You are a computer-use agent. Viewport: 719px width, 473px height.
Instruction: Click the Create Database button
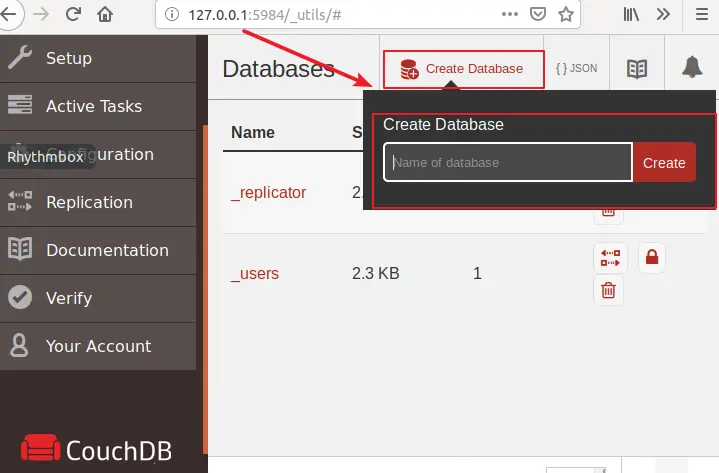point(464,69)
